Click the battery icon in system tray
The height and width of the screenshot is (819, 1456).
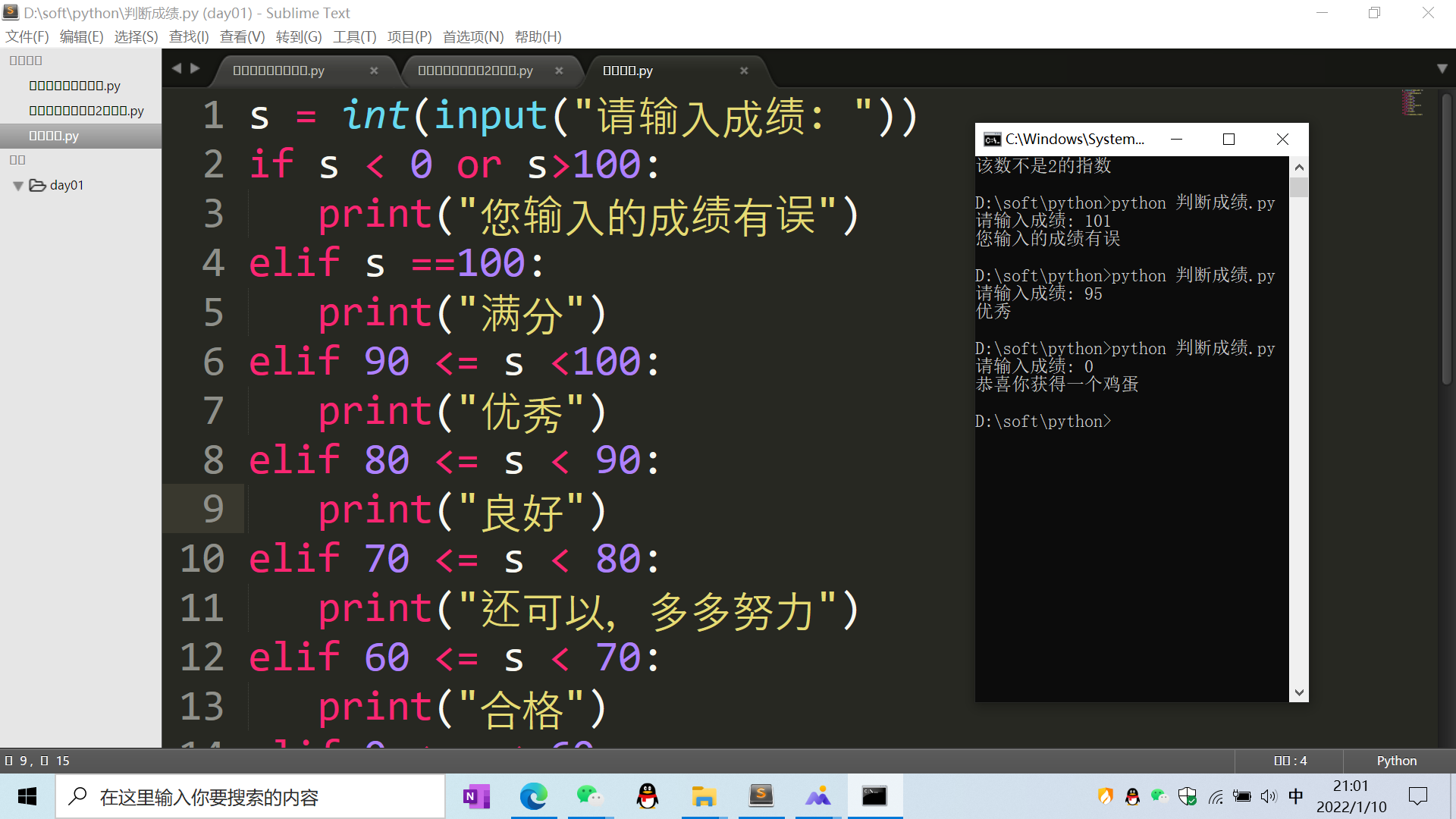(x=1242, y=796)
